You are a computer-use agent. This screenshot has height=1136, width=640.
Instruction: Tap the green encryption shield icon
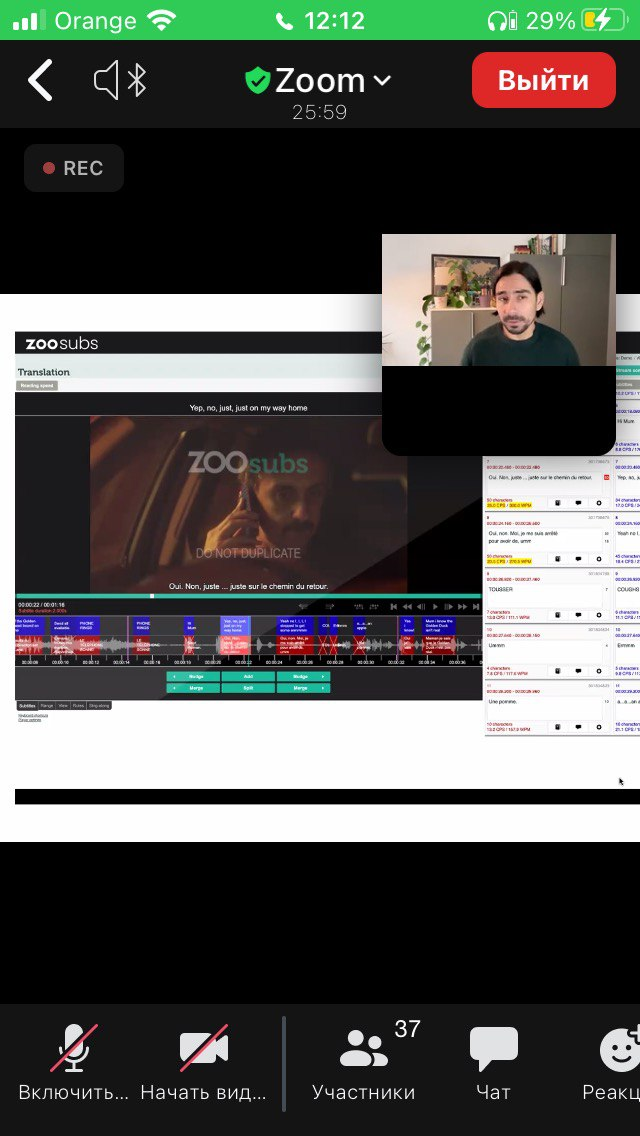coord(258,81)
